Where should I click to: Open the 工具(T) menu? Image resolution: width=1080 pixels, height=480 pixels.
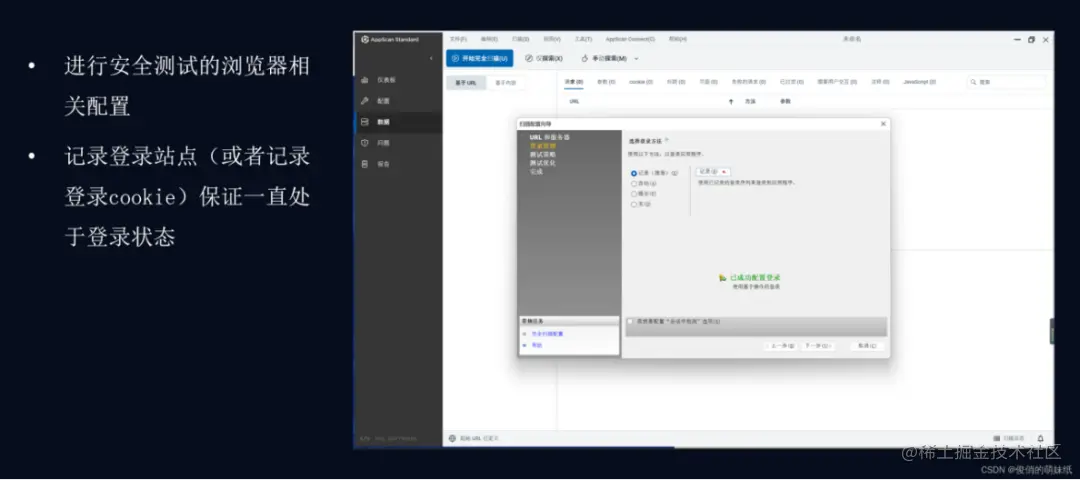click(583, 39)
